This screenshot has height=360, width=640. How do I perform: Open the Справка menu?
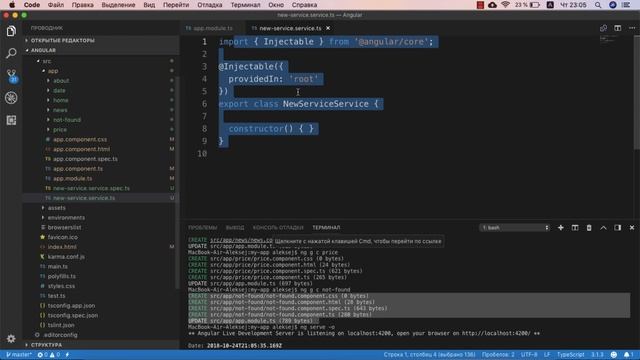(304, 5)
